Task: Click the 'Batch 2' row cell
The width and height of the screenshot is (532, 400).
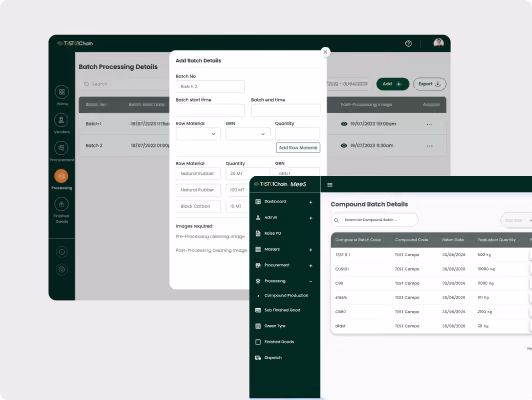Action: pyautogui.click(x=94, y=146)
